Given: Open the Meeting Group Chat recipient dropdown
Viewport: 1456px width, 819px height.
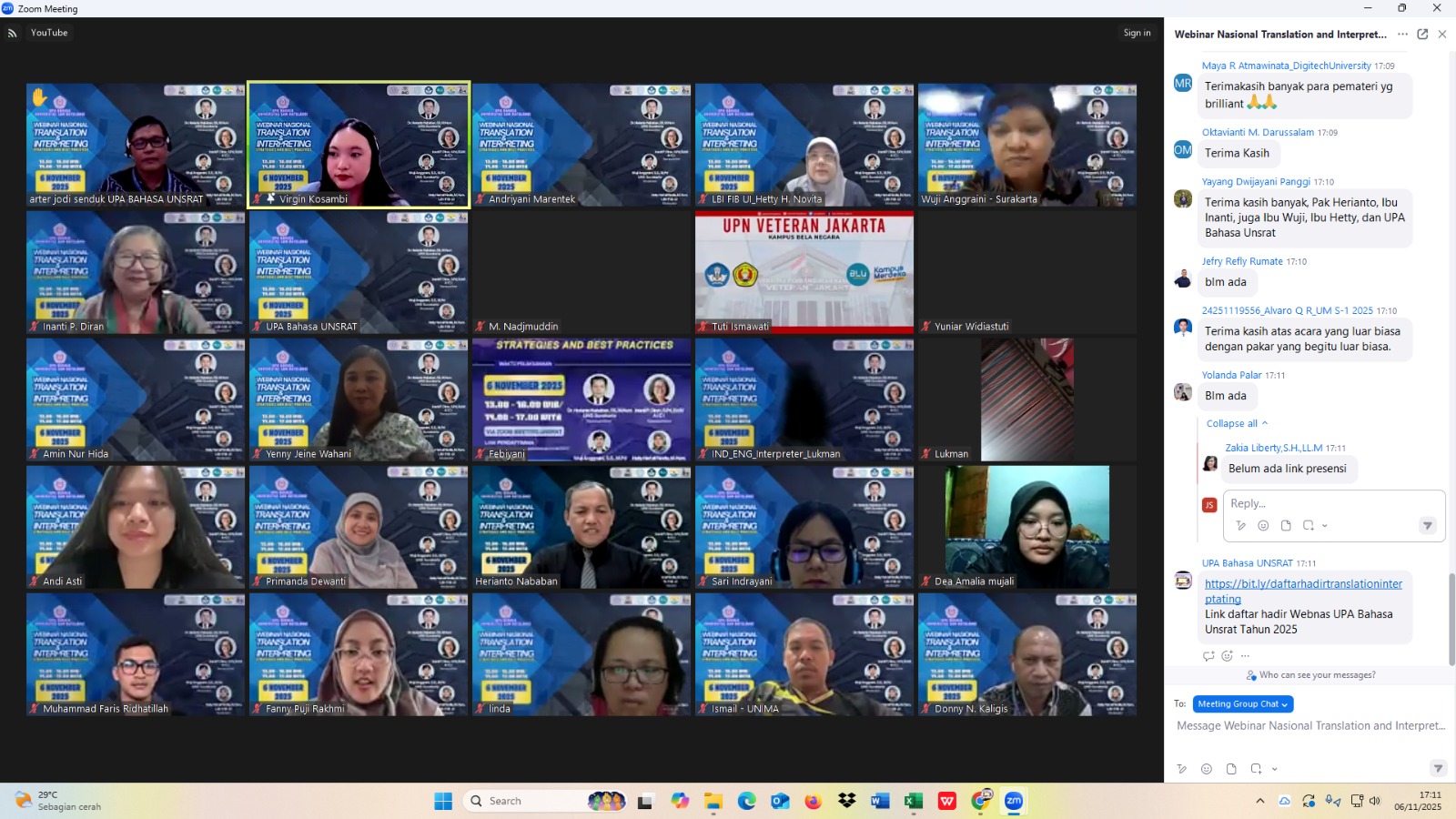Looking at the screenshot, I should (x=1242, y=704).
